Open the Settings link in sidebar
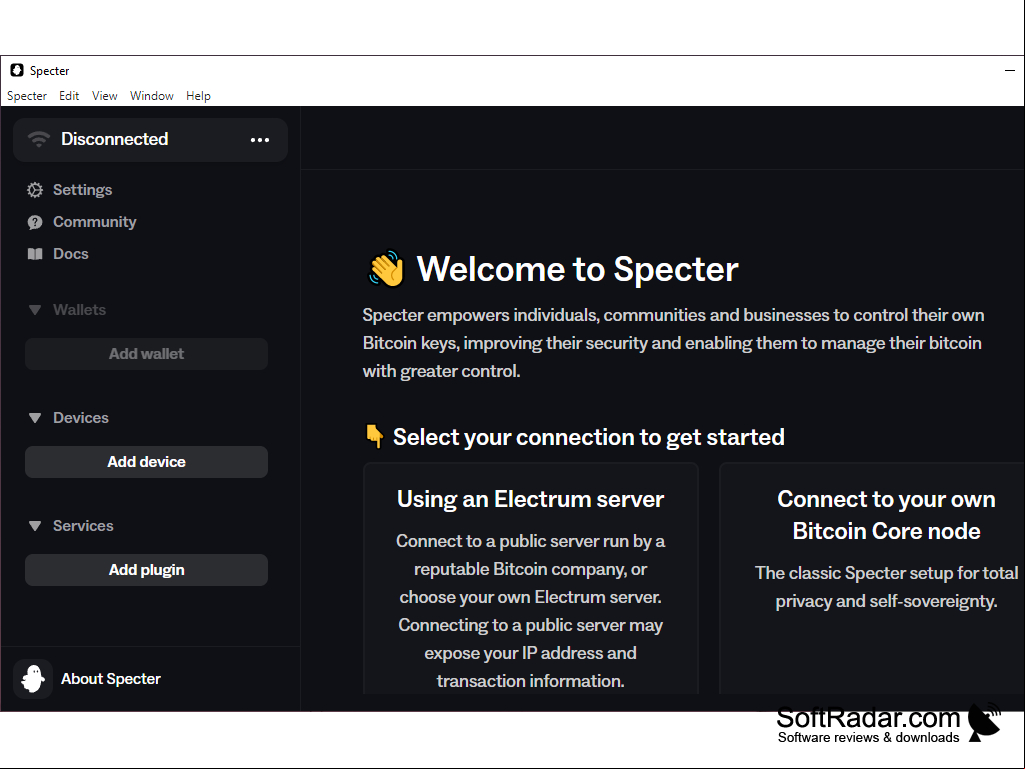The height and width of the screenshot is (769, 1025). point(82,190)
